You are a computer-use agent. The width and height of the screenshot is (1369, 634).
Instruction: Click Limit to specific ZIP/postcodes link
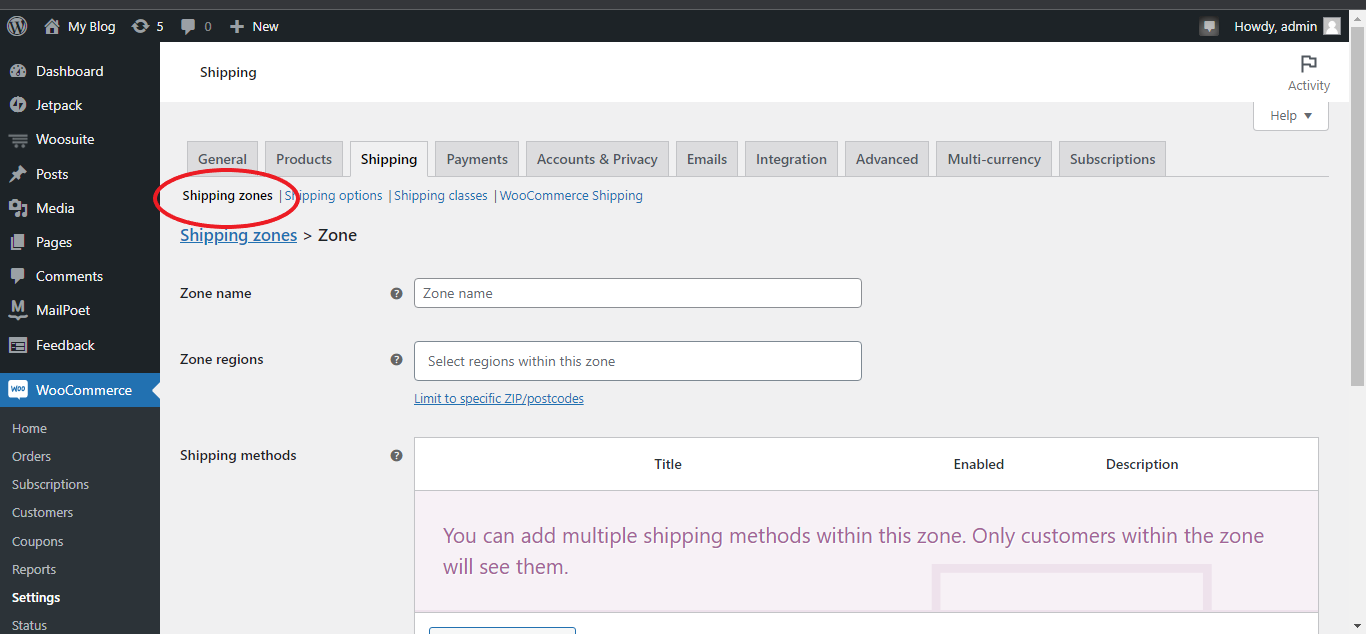(x=499, y=398)
